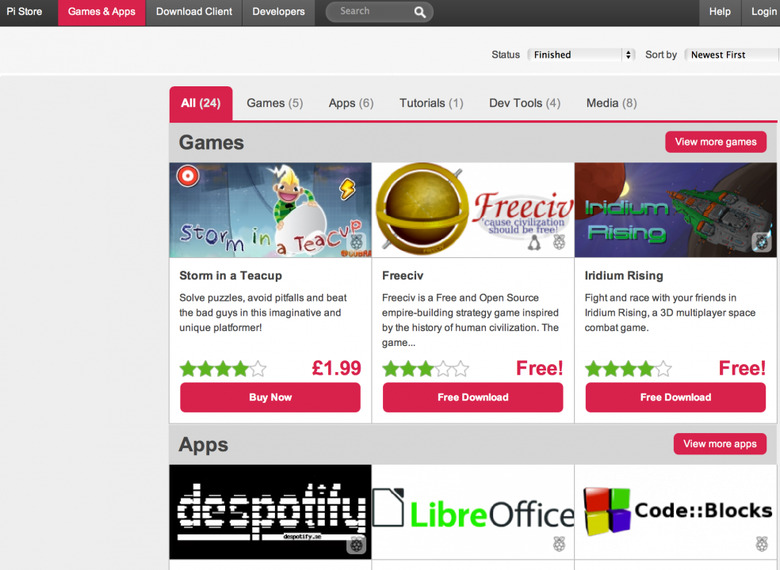
Task: Click the Storm in a Teacup title
Action: [231, 276]
